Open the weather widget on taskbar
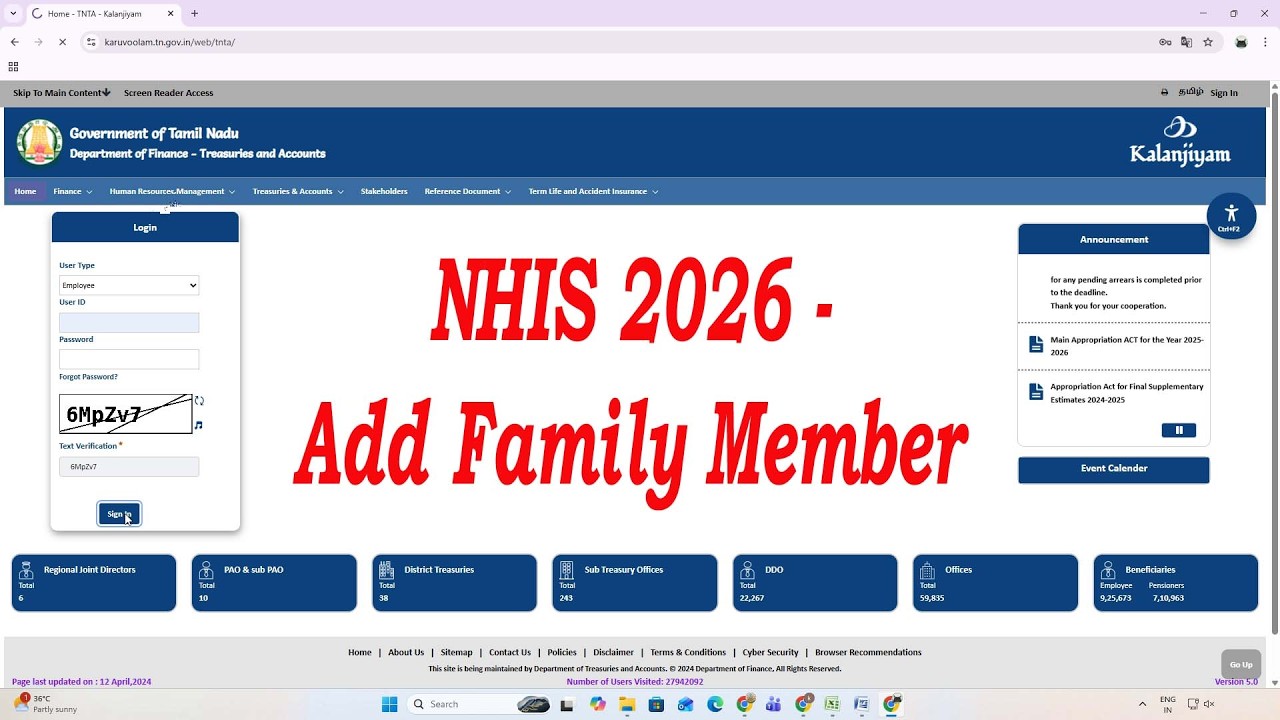1280x720 pixels. (45, 704)
